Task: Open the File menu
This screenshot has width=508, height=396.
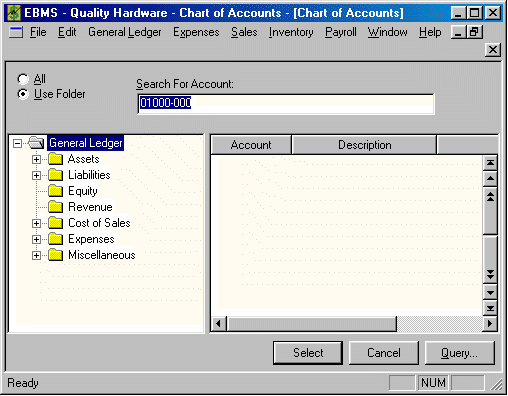Action: [x=38, y=32]
